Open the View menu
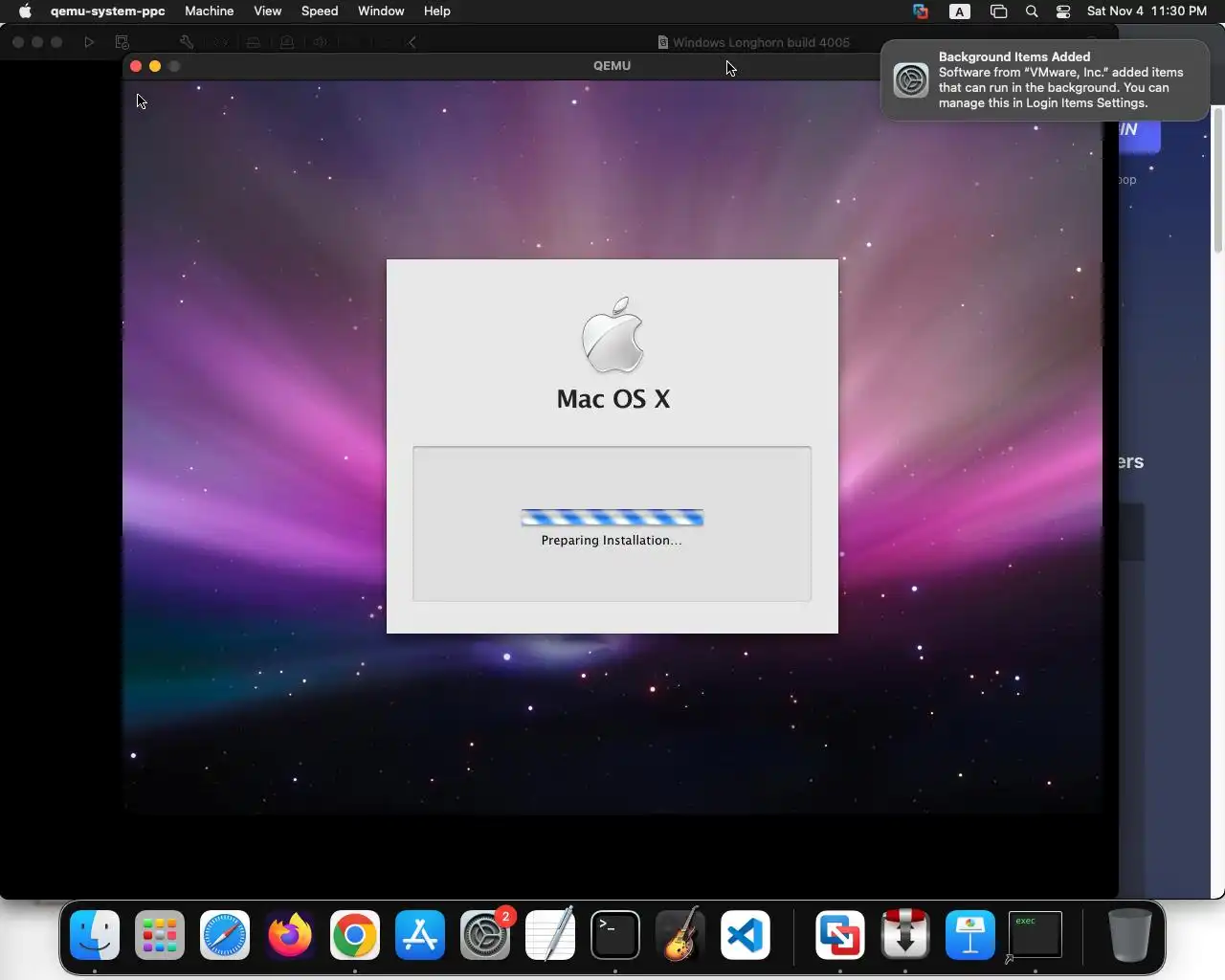 point(267,11)
